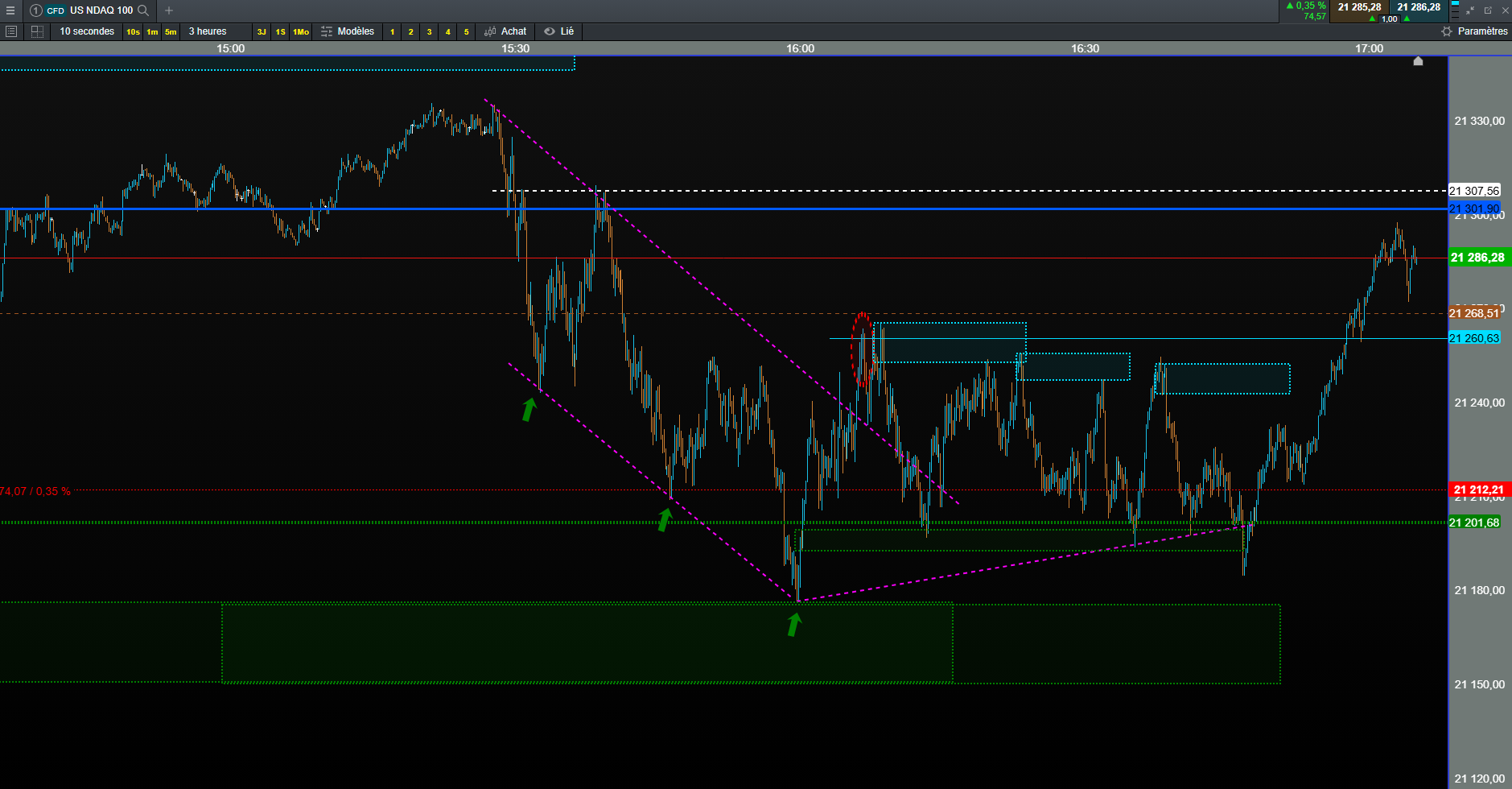Click the 21 330,00 price axis label
The width and height of the screenshot is (1512, 789).
click(x=1479, y=121)
